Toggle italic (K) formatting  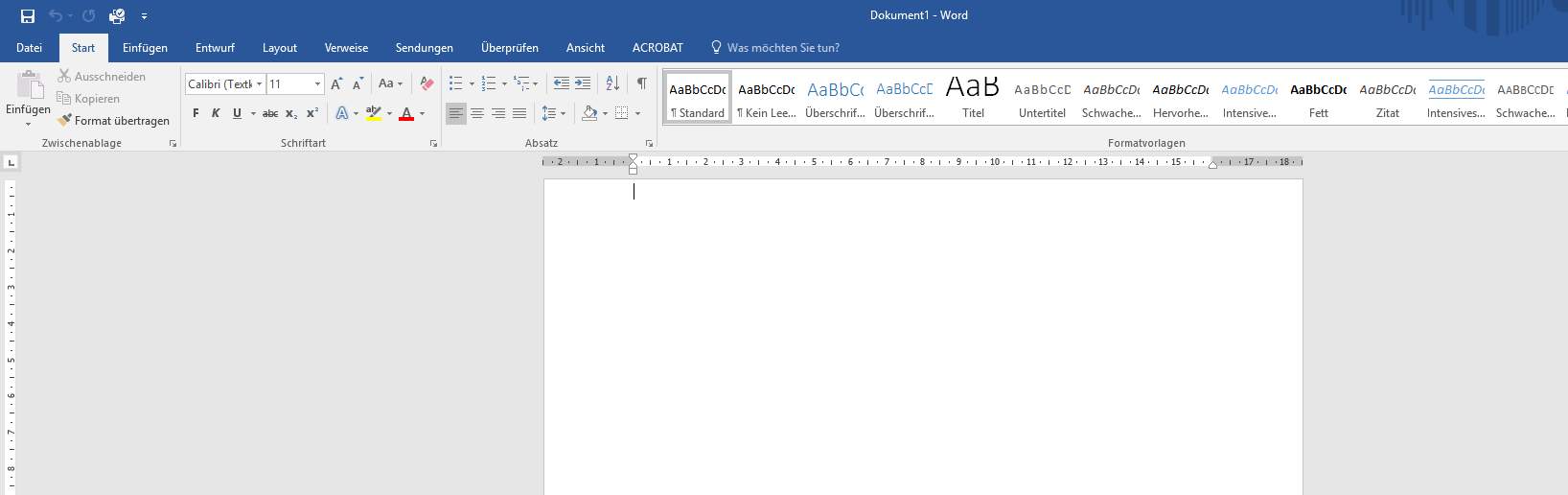(216, 113)
